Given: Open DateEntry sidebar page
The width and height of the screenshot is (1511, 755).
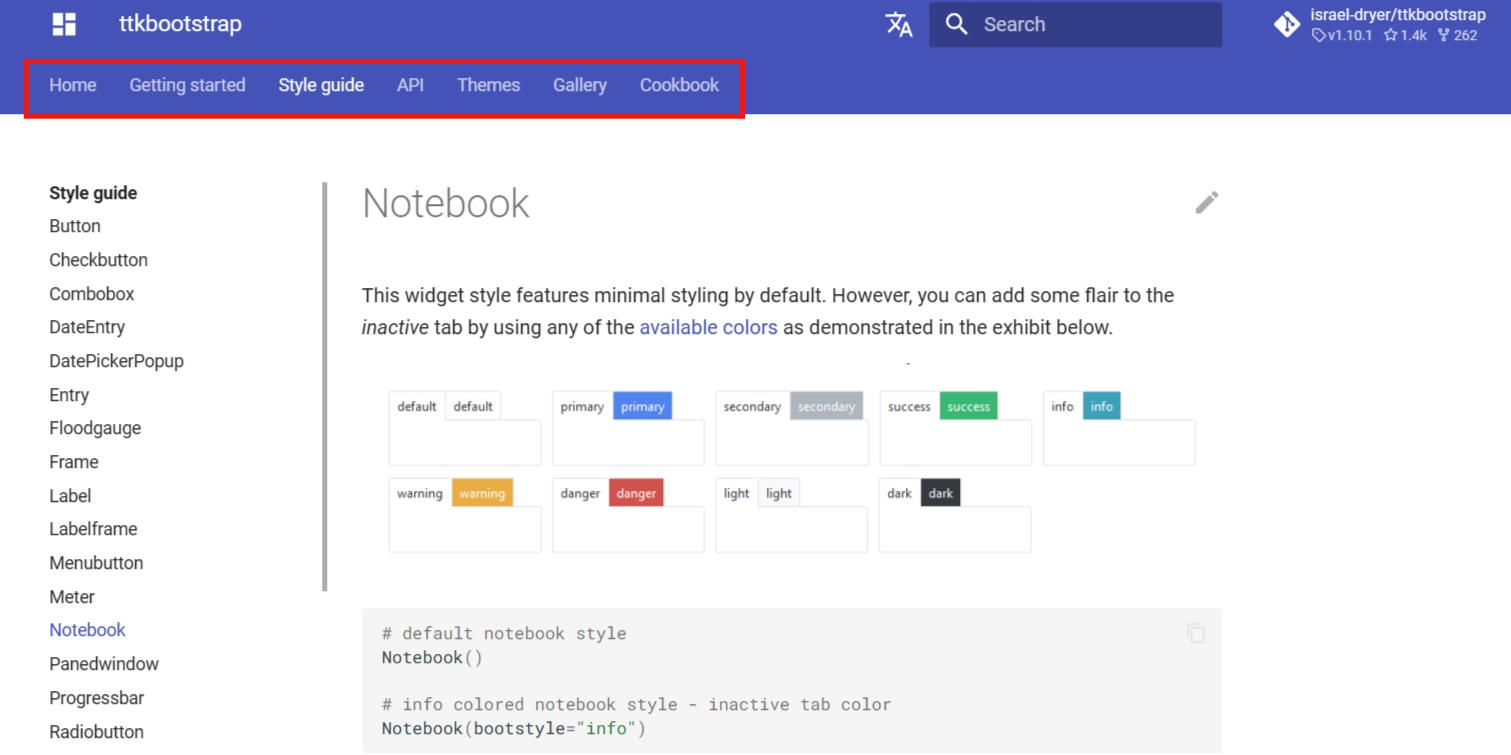Looking at the screenshot, I should pos(87,327).
